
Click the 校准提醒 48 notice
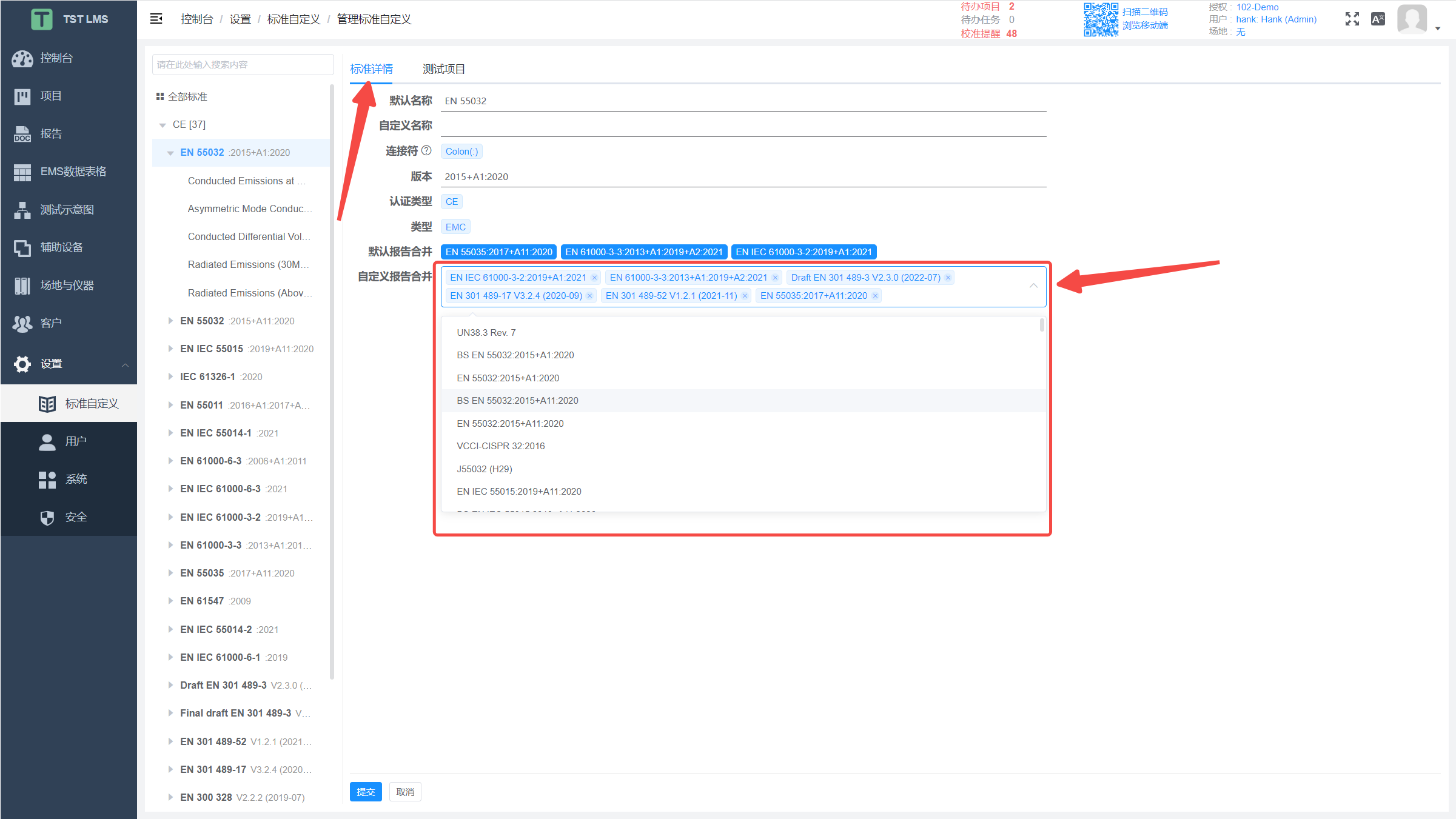(988, 34)
